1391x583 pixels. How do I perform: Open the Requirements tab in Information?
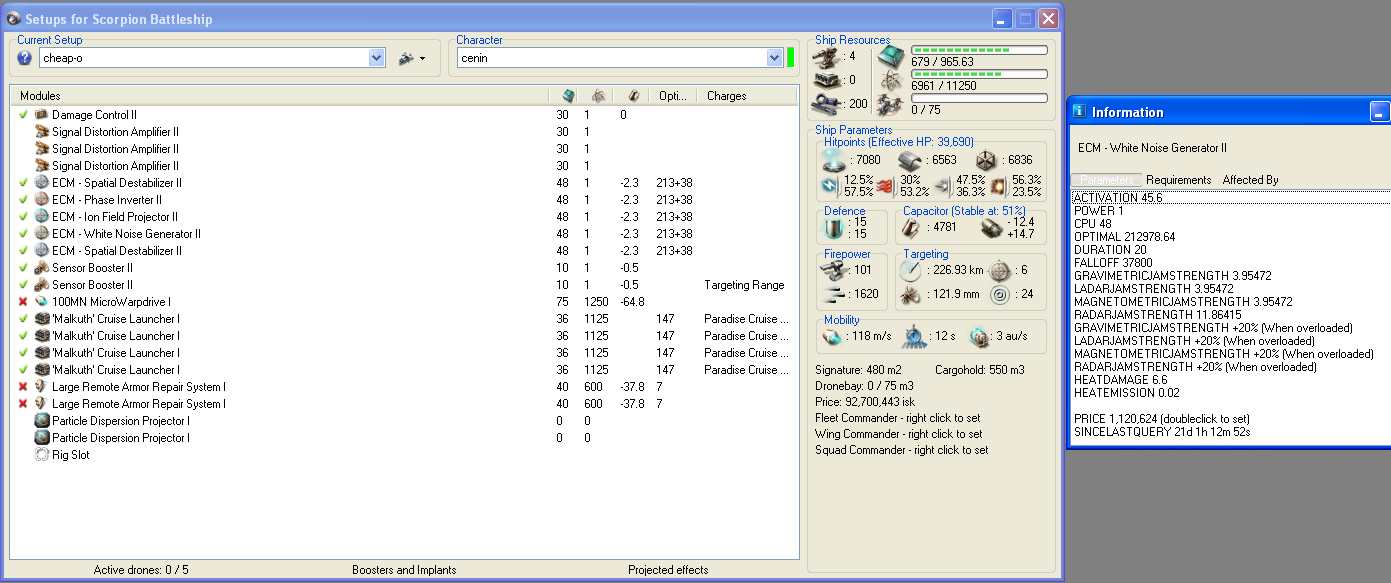pos(1178,180)
